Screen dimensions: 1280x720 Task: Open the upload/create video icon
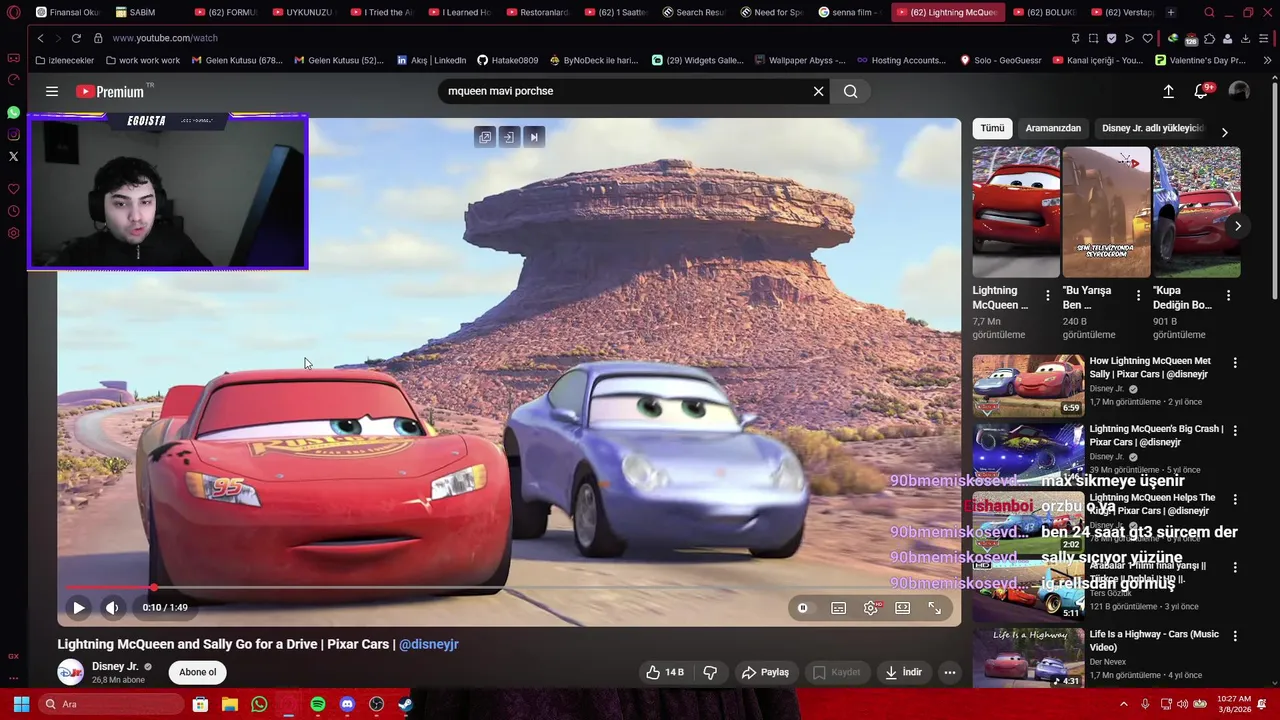pos(1168,91)
